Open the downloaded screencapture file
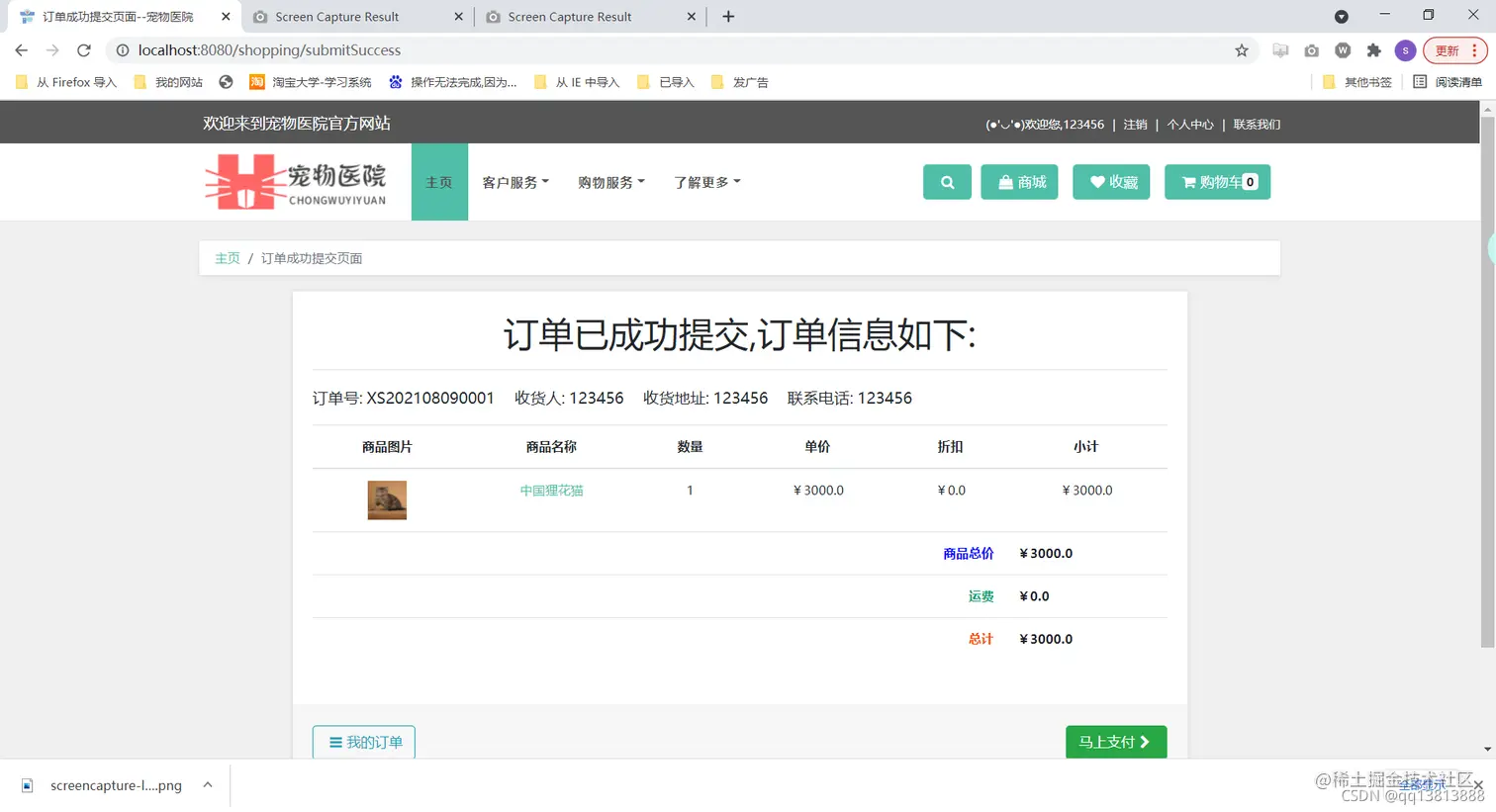1496x812 pixels. click(116, 784)
